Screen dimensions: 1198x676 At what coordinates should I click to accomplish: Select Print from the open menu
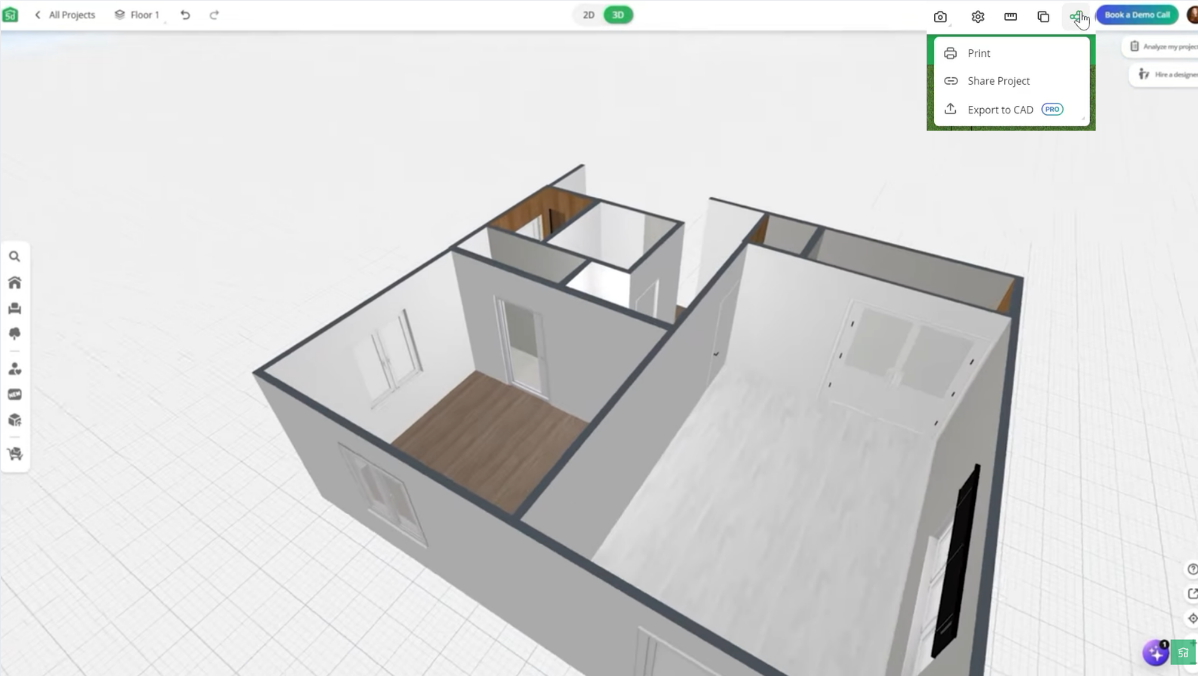click(x=979, y=53)
